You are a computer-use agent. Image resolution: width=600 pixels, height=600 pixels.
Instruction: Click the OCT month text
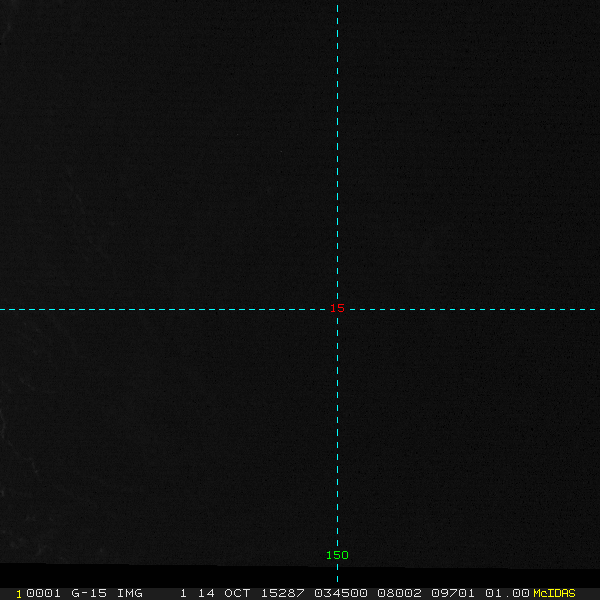point(237,593)
